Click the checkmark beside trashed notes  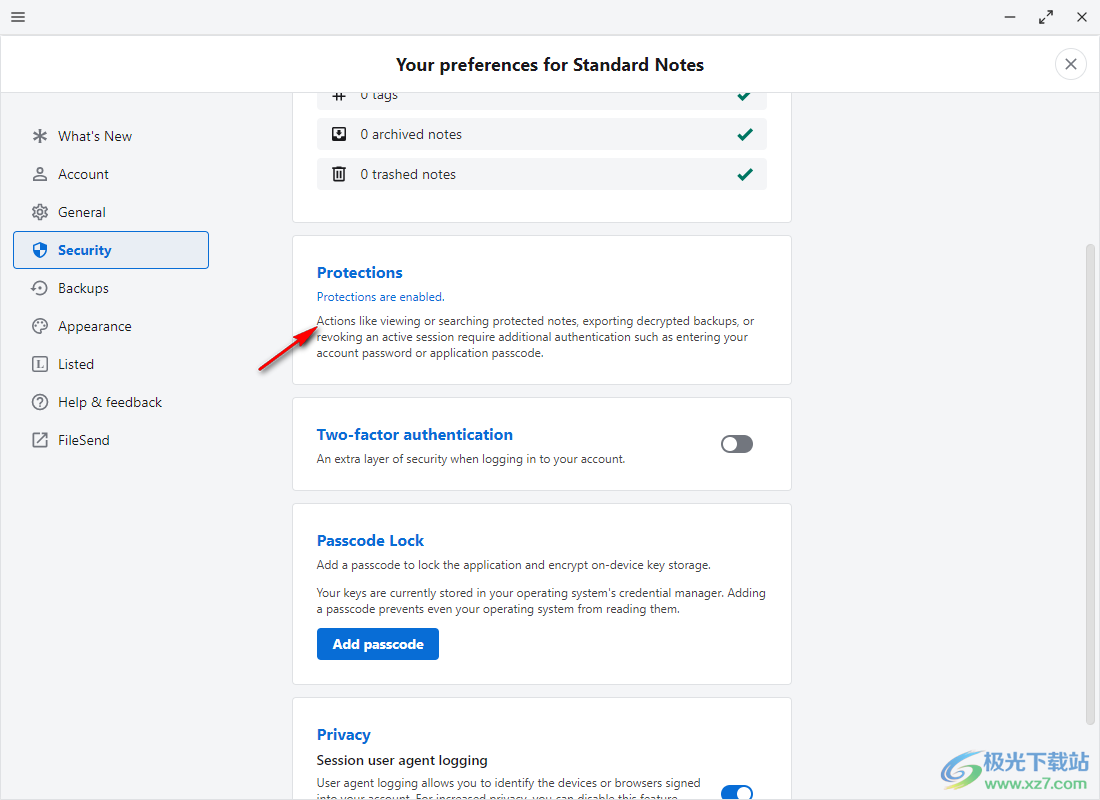(x=745, y=174)
